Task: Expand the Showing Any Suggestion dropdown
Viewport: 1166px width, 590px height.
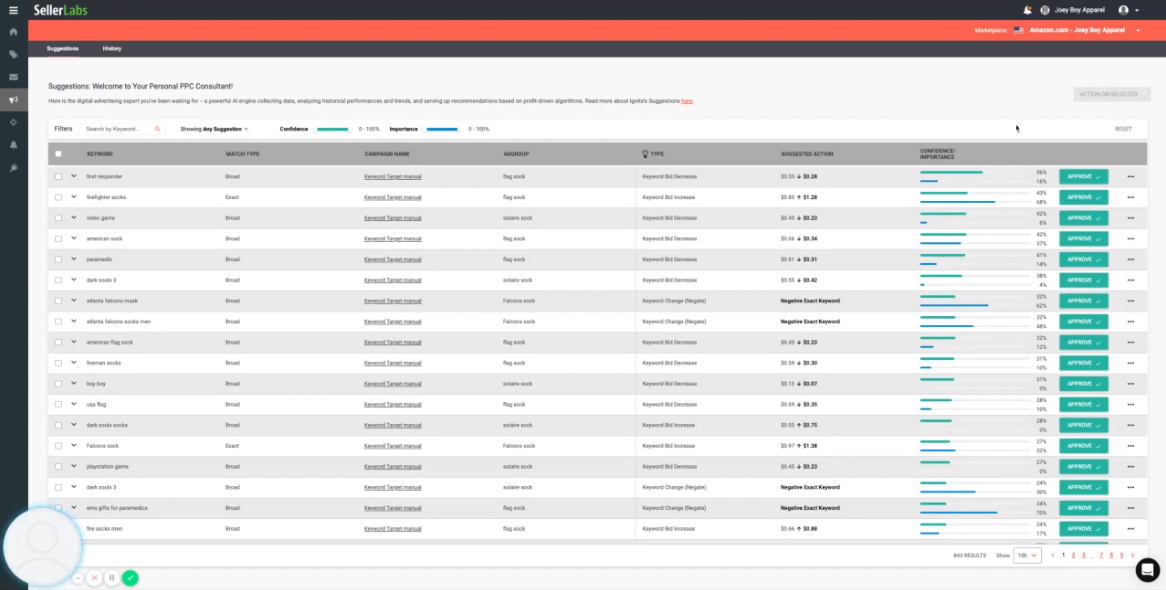Action: (214, 129)
